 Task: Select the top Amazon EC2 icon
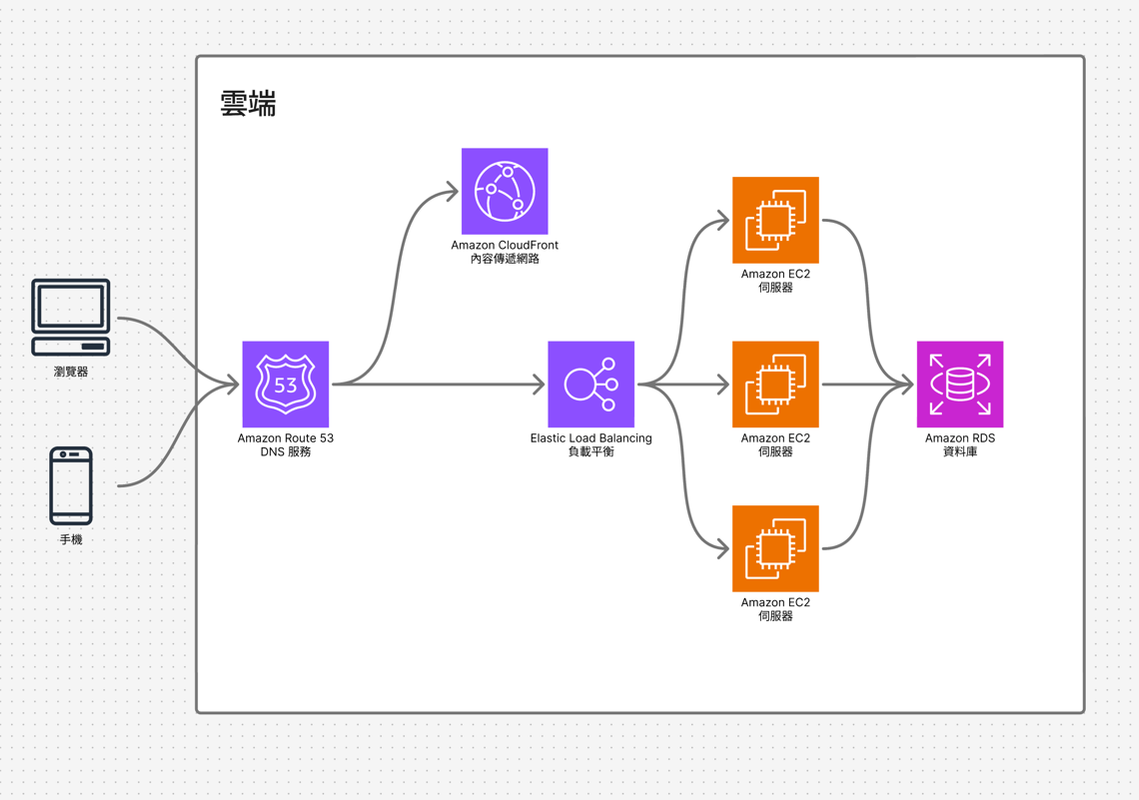pyautogui.click(x=776, y=220)
